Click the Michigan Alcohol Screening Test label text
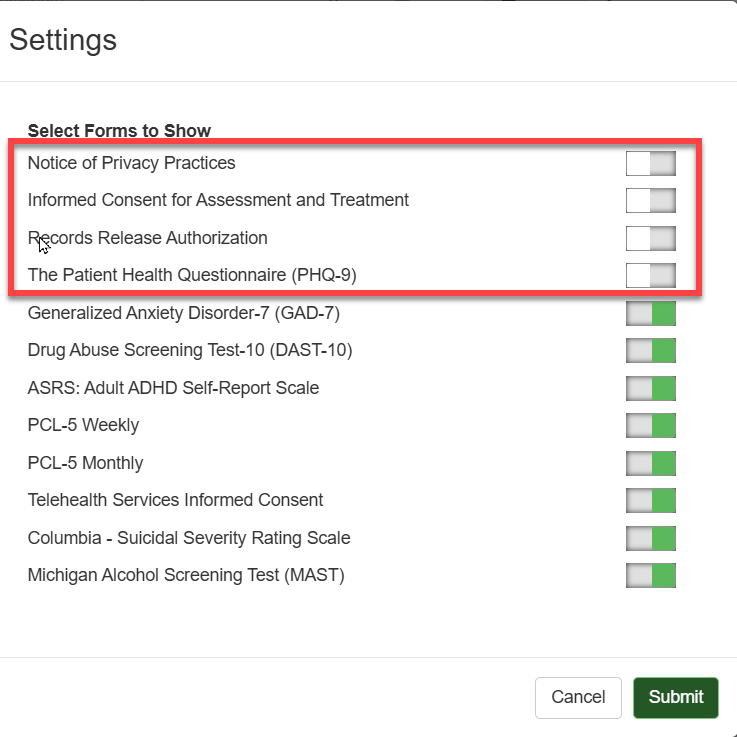The height and width of the screenshot is (737, 737). click(186, 575)
